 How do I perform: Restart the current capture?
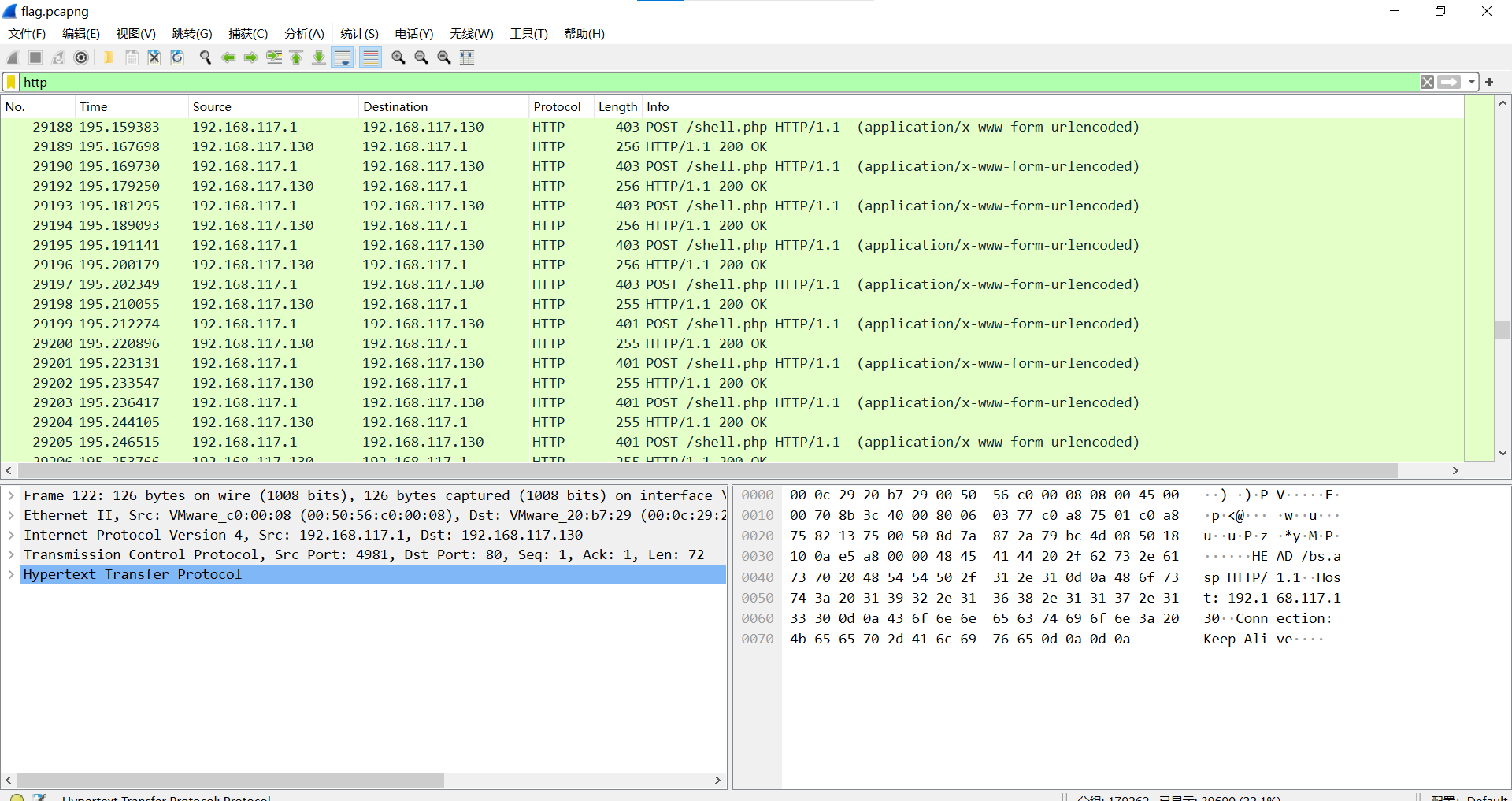pos(58,57)
